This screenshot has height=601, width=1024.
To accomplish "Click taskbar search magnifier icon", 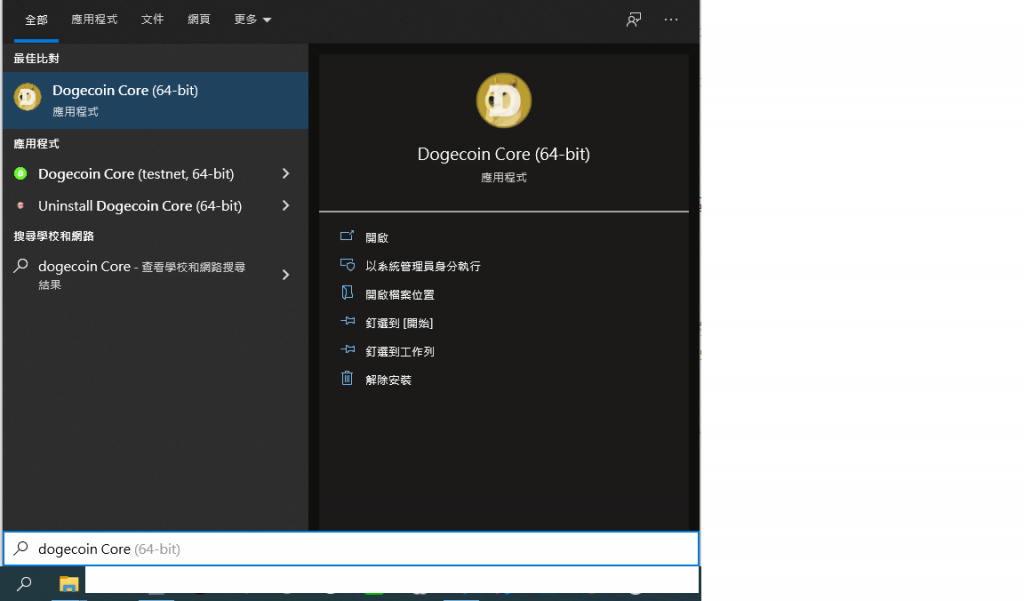I will pos(24,583).
